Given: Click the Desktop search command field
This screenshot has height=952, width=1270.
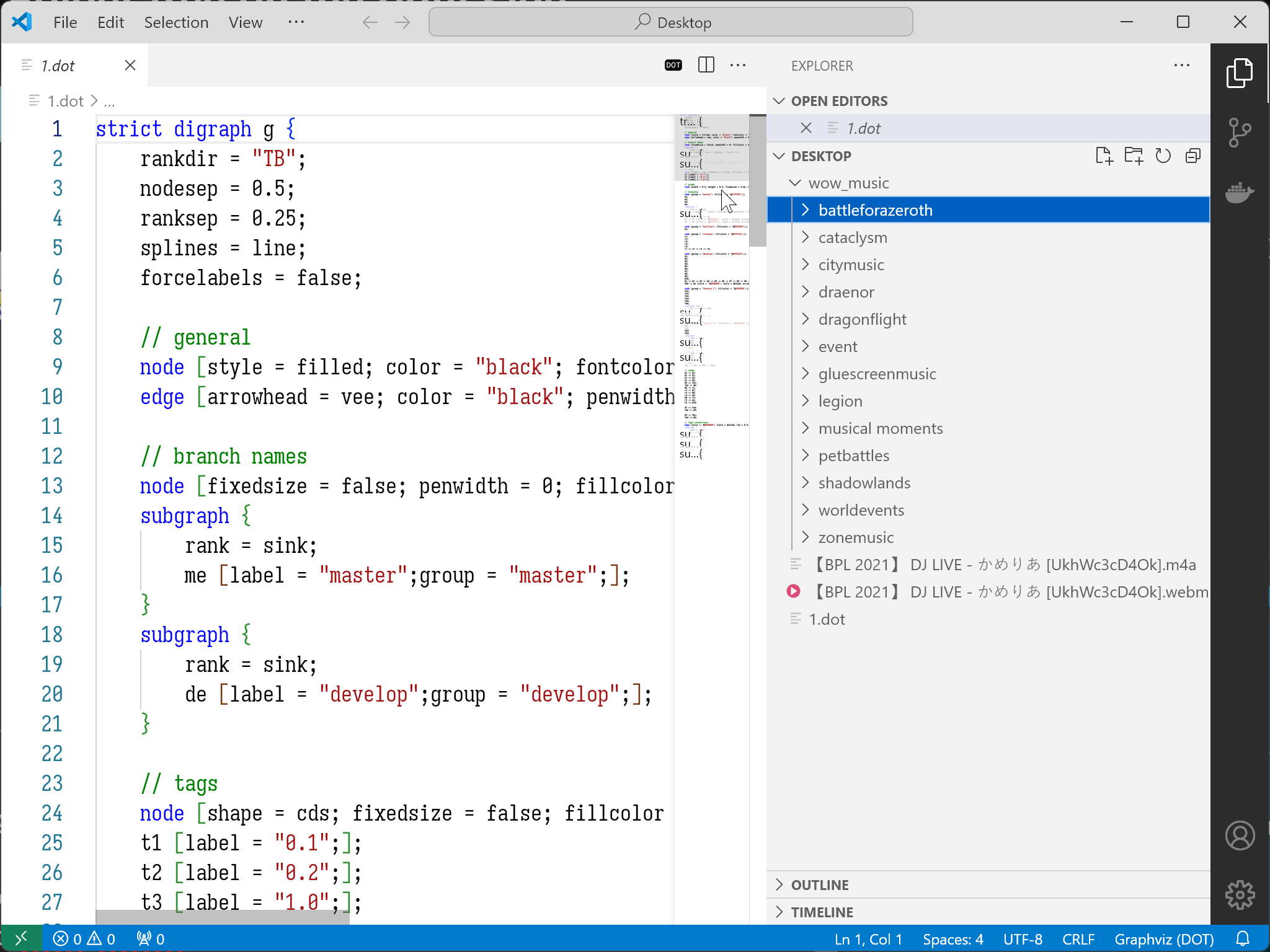Looking at the screenshot, I should (670, 22).
